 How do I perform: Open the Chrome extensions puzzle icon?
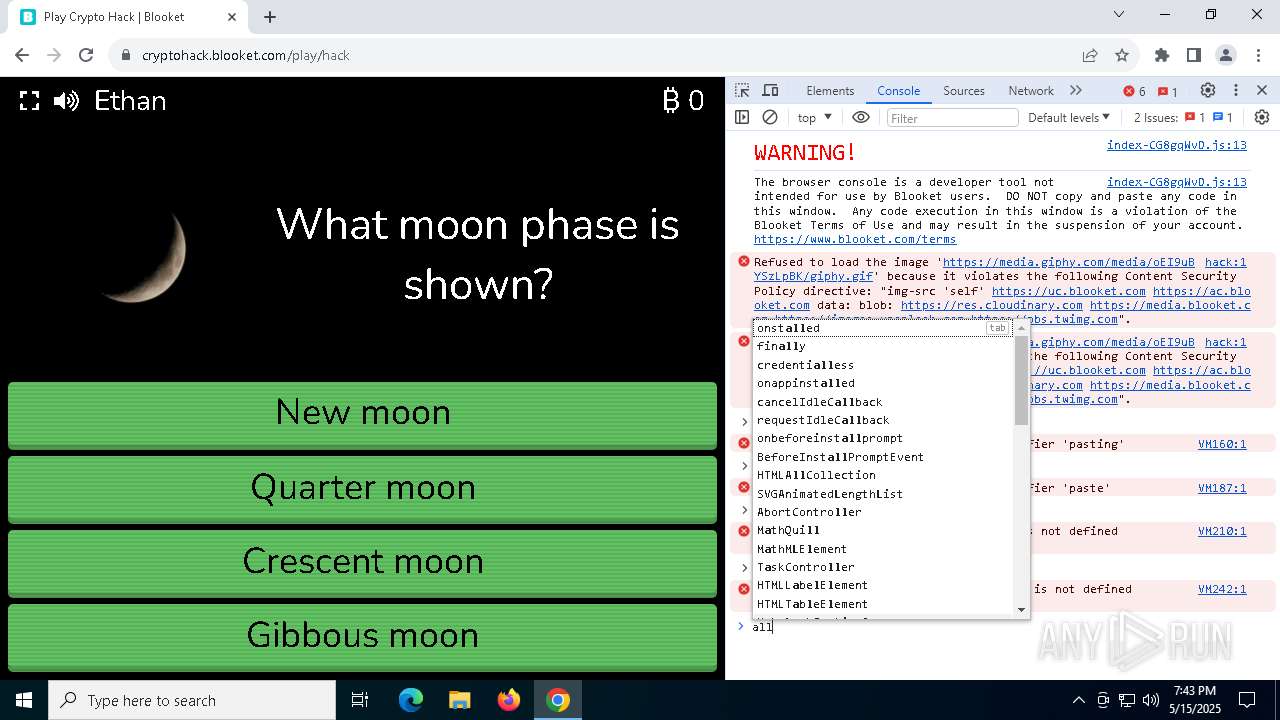coord(1162,55)
